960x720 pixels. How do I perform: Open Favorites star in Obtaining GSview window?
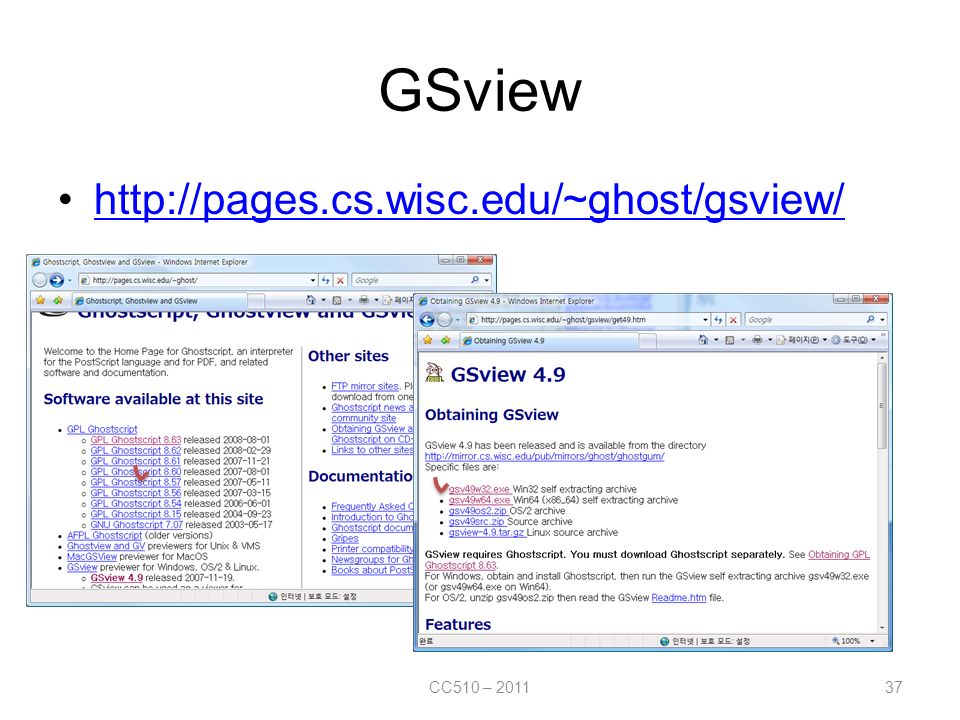[x=428, y=340]
